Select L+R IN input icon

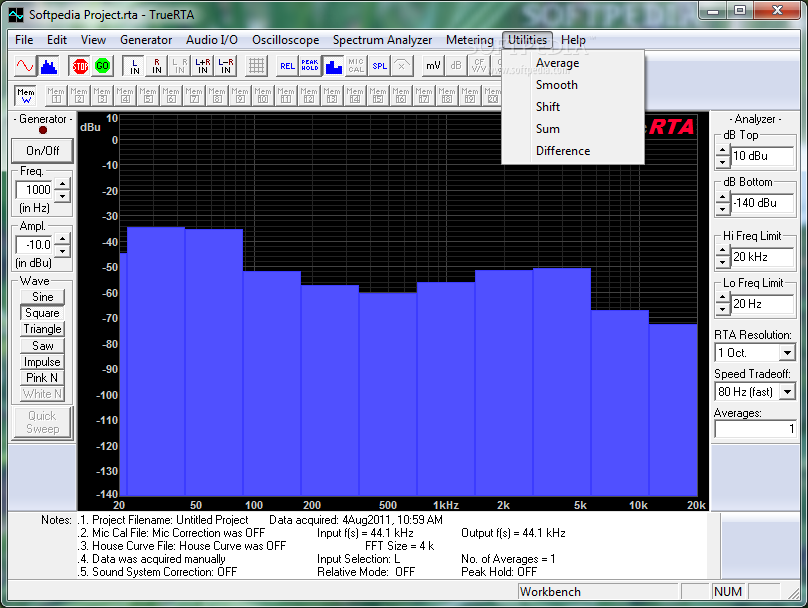203,66
